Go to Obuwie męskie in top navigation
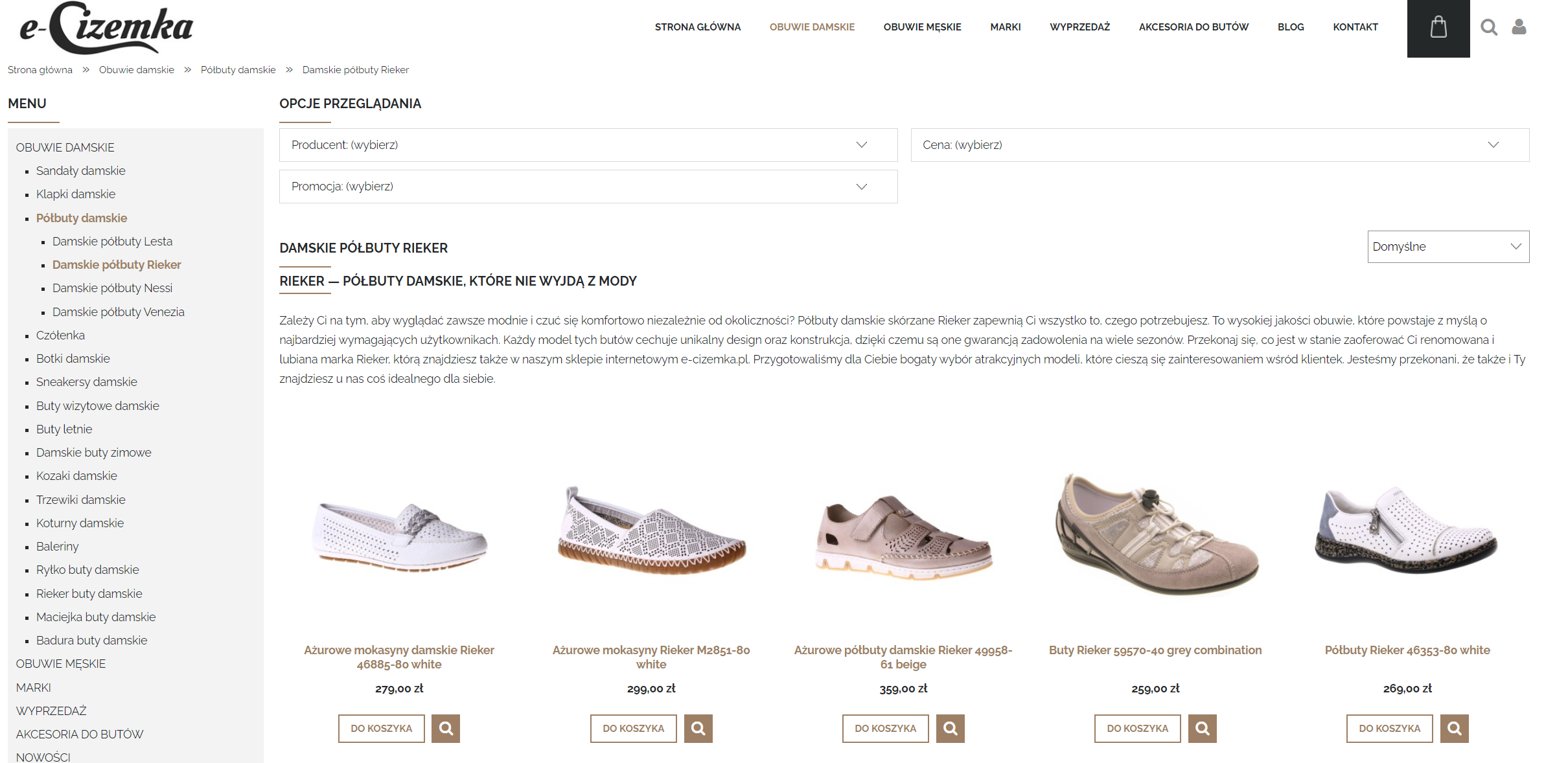Viewport: 1568px width, 763px height. coord(922,27)
